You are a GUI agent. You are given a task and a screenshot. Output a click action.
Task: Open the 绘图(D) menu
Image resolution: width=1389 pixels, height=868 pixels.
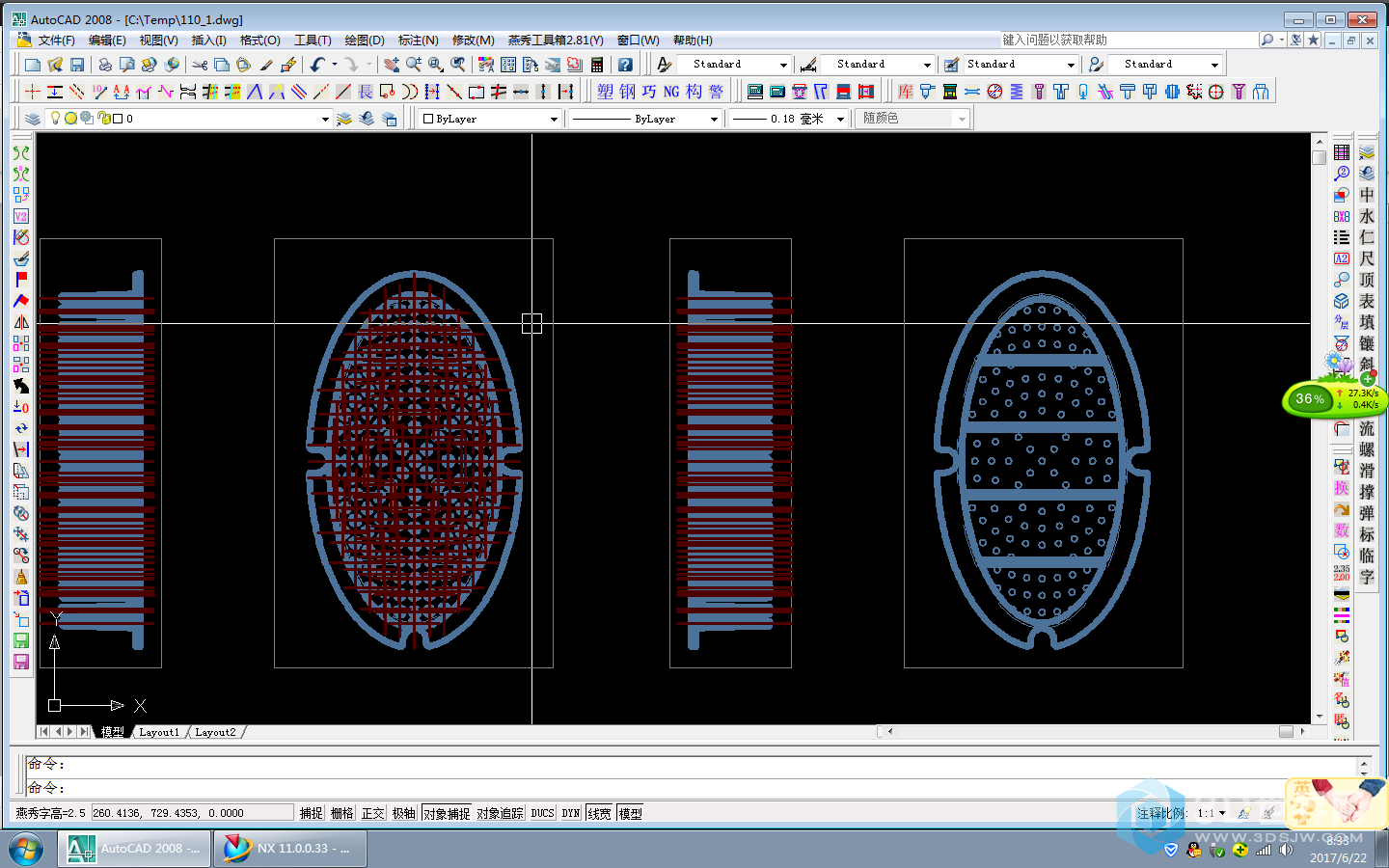365,41
